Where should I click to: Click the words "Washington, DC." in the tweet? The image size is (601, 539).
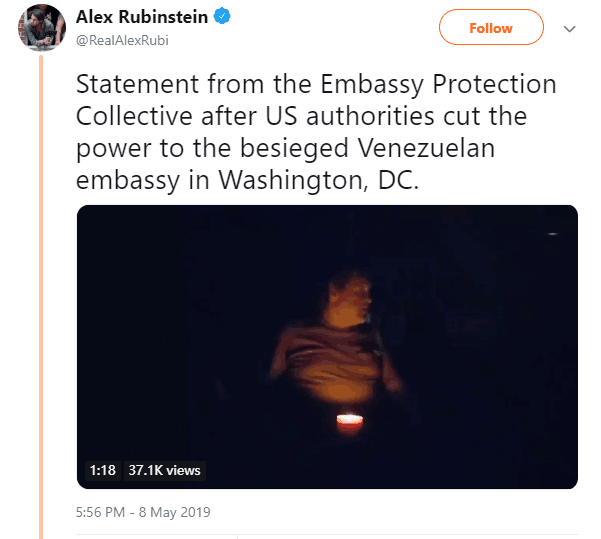(x=319, y=180)
